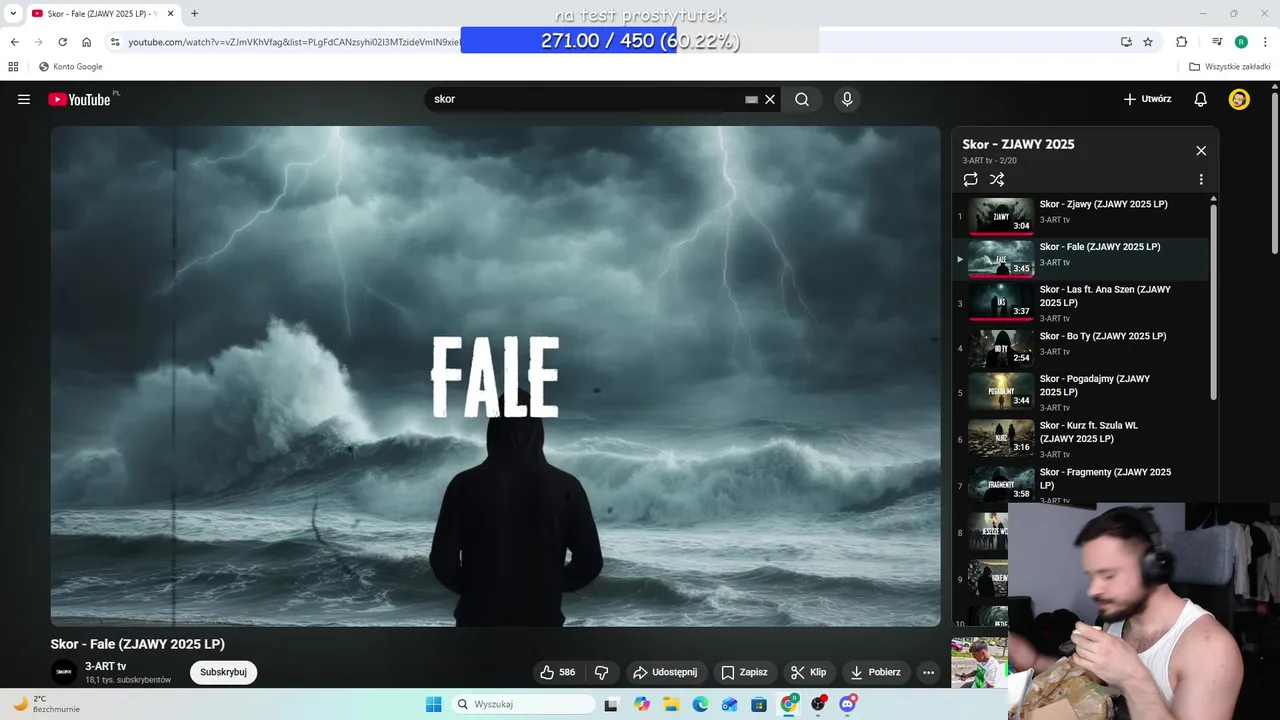Play Skor - Fragmenty (ZJAWY 2025 LP)
The width and height of the screenshot is (1280, 720).
1081,485
